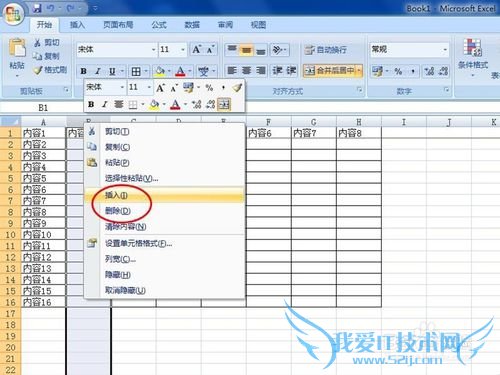Apply ribbon fill color bucket
This screenshot has height=375, width=500.
click(x=160, y=71)
